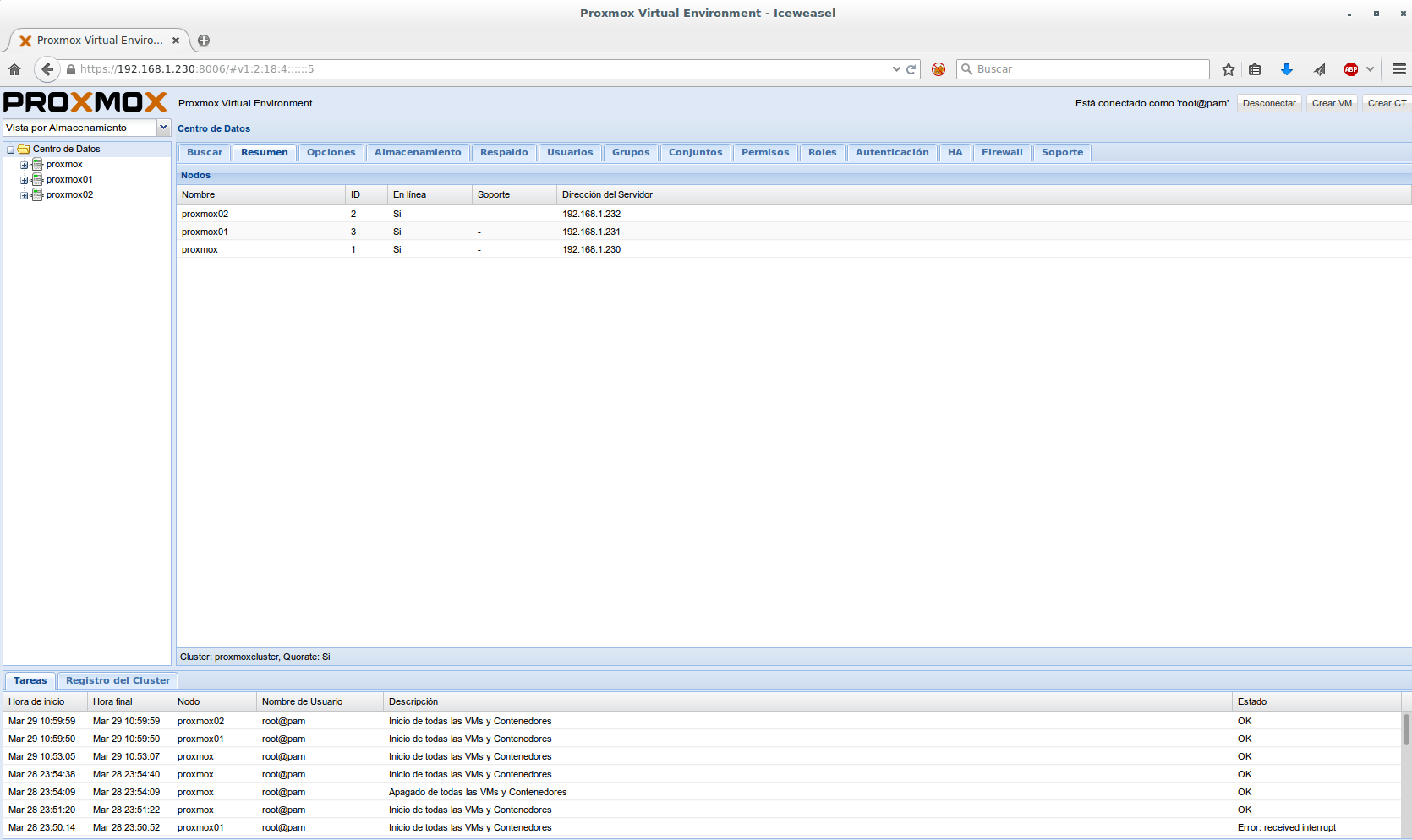
Task: Switch to the Almacenamiento tab
Action: pos(418,152)
